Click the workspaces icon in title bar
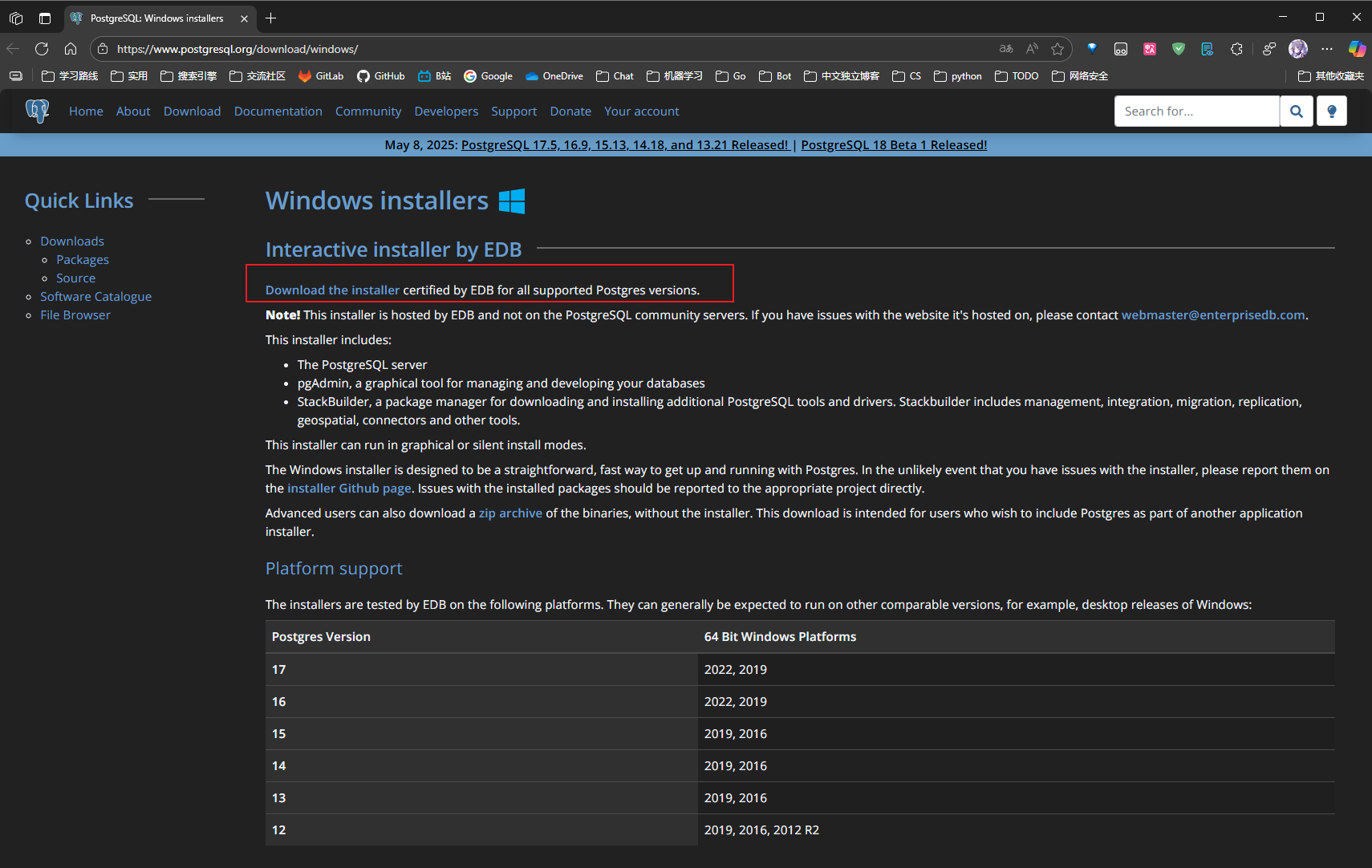 click(x=16, y=18)
